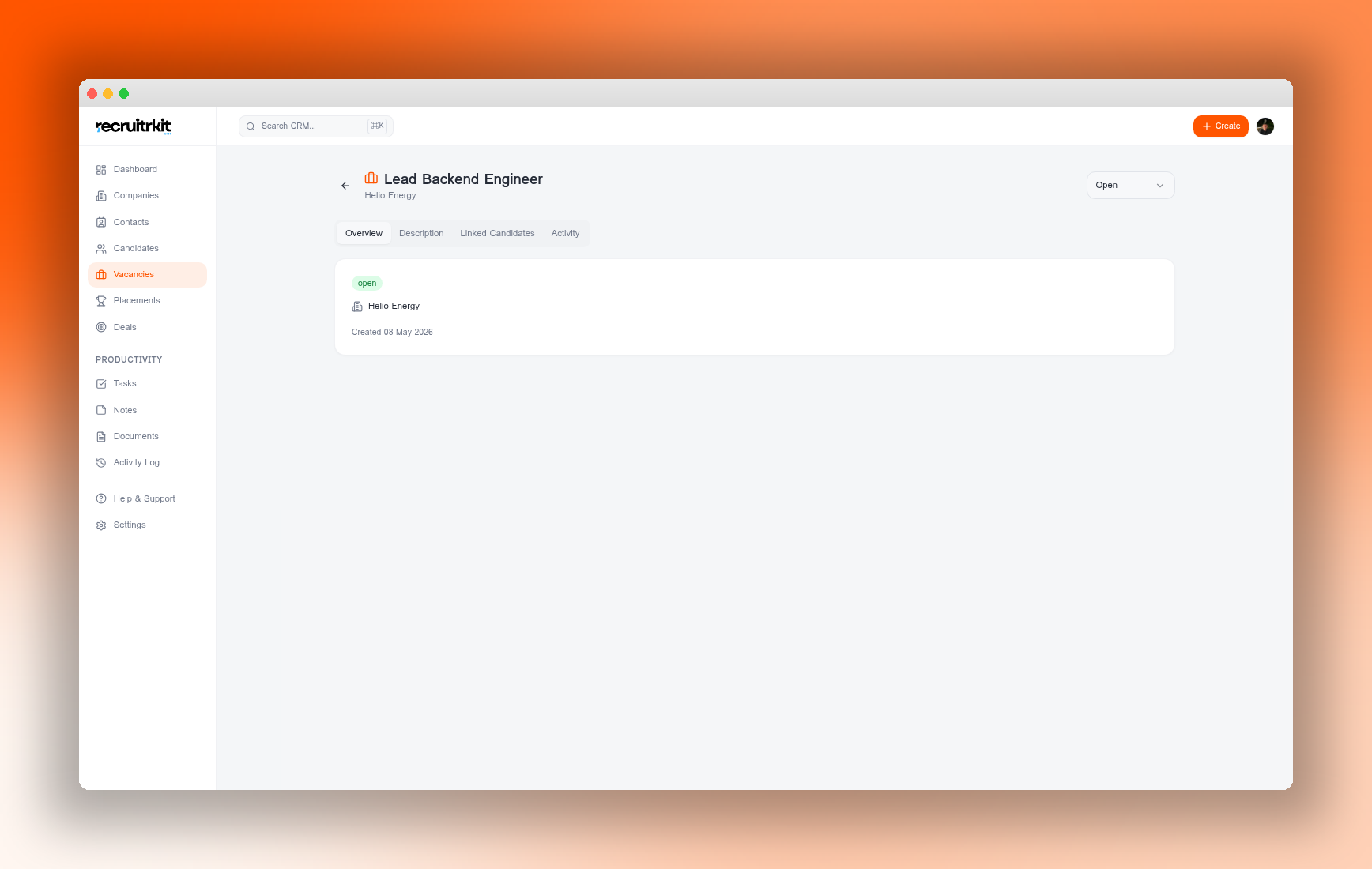Open Settings from the sidebar
Screen dimensions: 1372x869
pyautogui.click(x=147, y=525)
